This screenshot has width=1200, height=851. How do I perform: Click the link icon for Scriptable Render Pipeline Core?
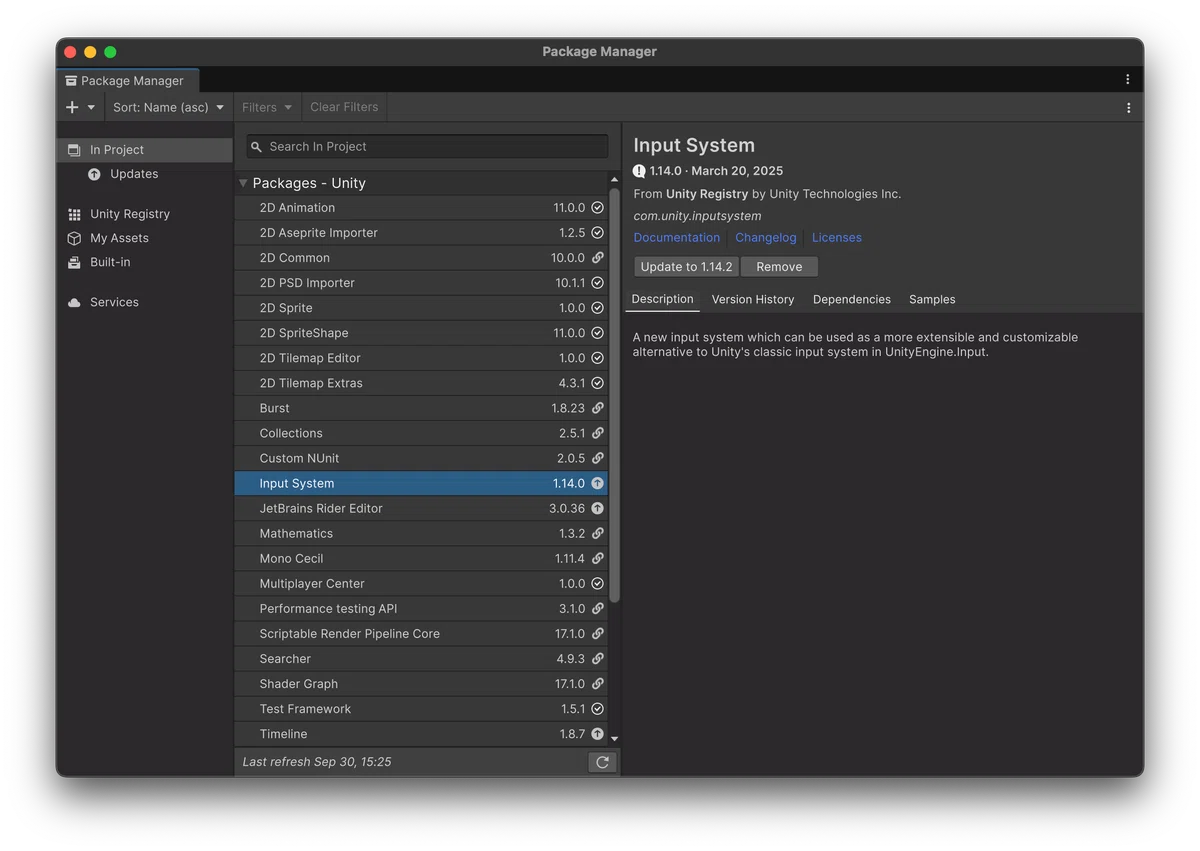coord(597,633)
